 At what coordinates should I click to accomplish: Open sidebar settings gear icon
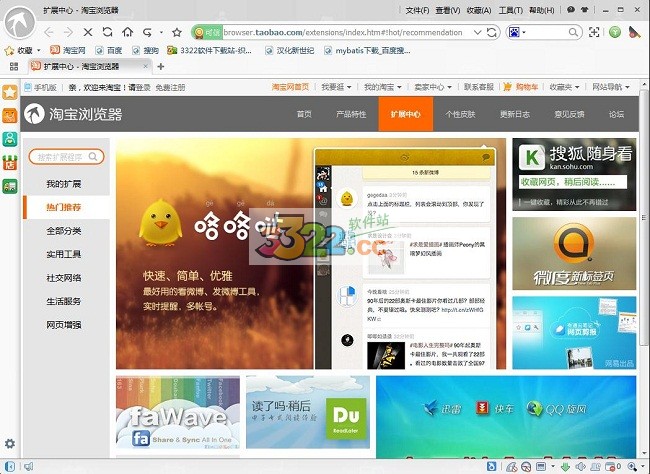click(10, 444)
